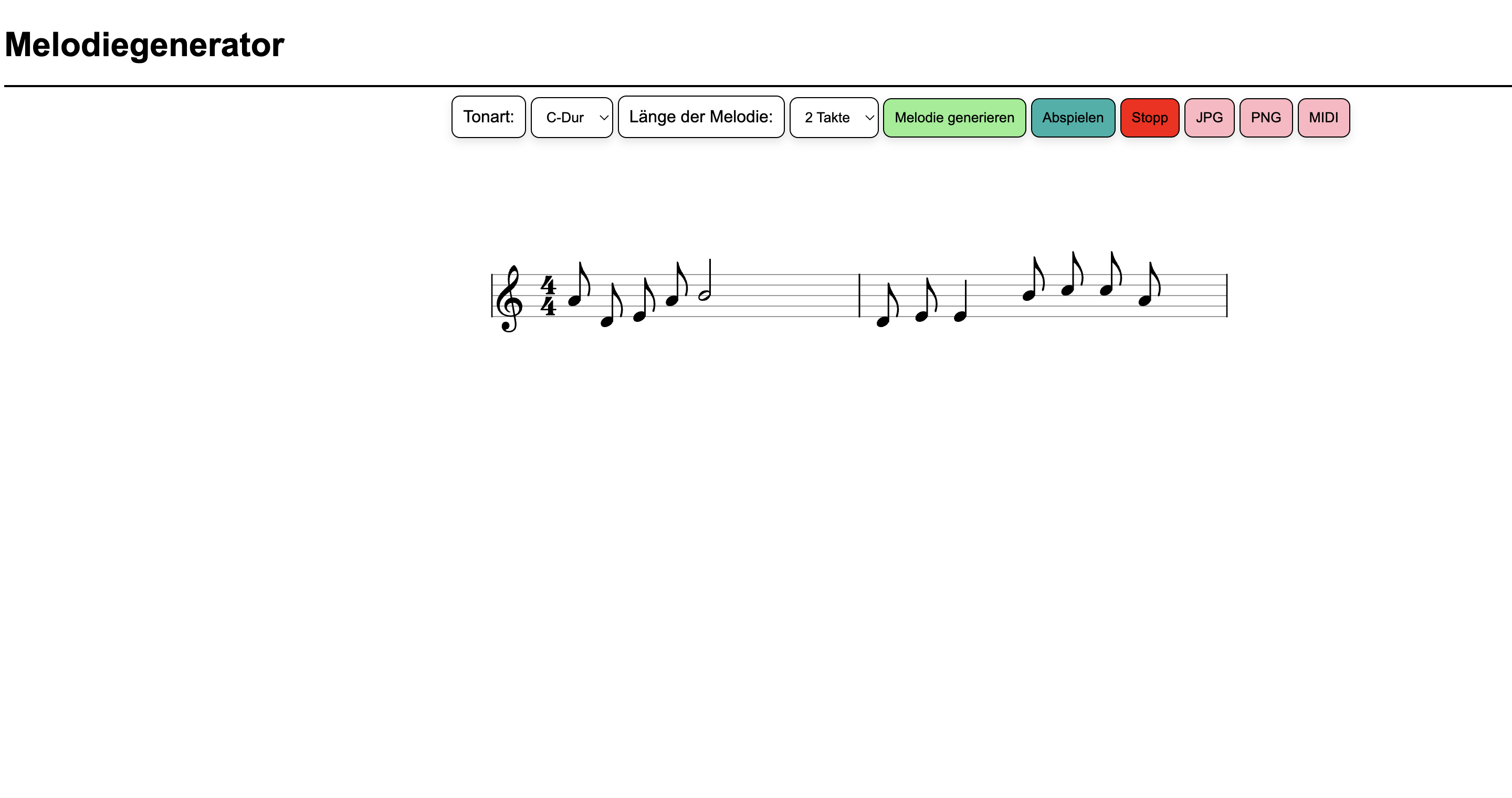Click the Melodie generieren button
1512x798 pixels.
[x=954, y=118]
